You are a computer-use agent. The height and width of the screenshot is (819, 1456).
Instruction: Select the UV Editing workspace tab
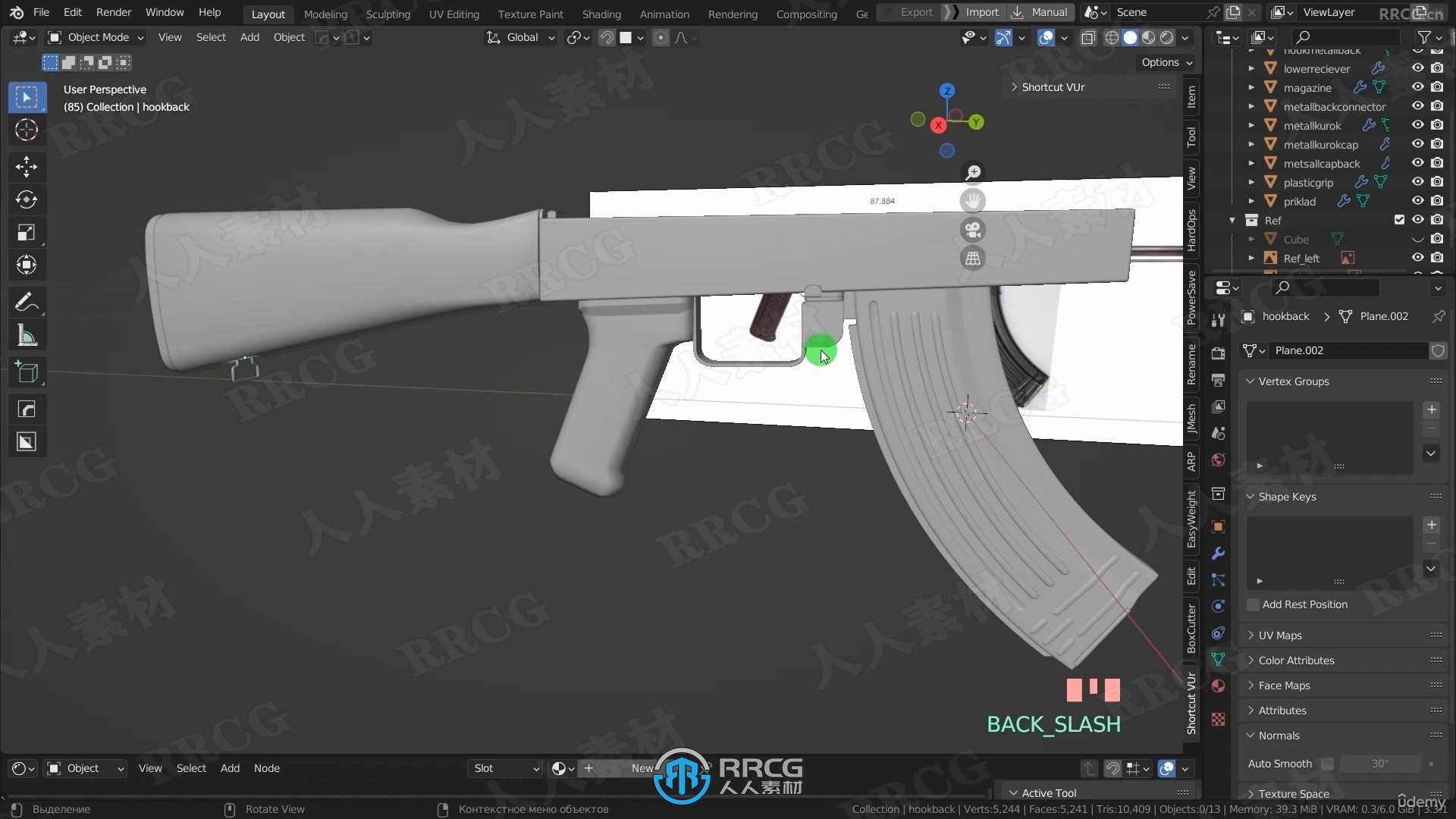453,13
